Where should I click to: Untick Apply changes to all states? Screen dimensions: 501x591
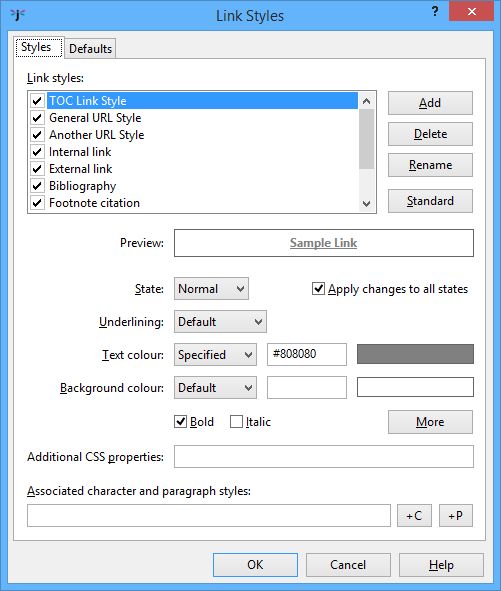[318, 289]
